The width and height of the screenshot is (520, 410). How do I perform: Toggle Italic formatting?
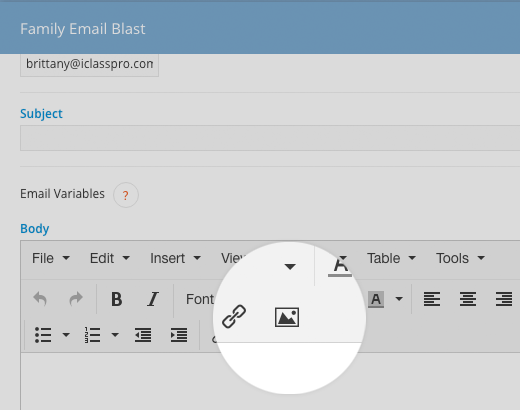click(153, 299)
